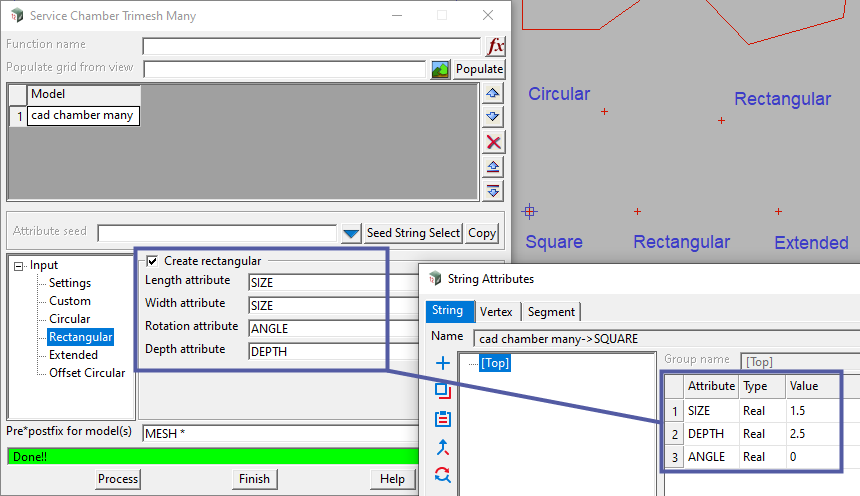Toggle the Create rectangular checkbox

(152, 261)
